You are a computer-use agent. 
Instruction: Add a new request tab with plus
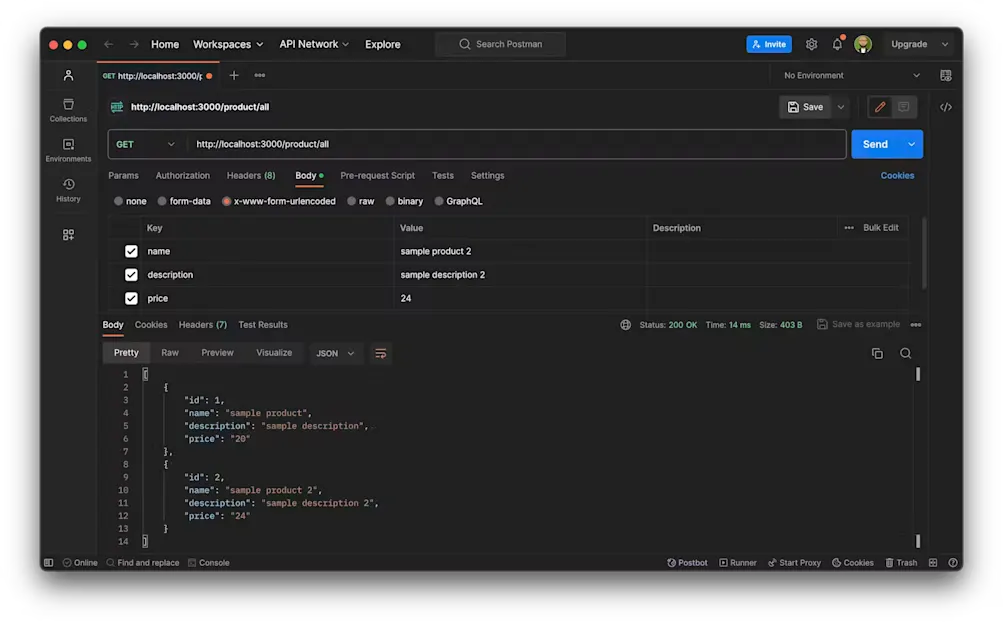point(234,75)
